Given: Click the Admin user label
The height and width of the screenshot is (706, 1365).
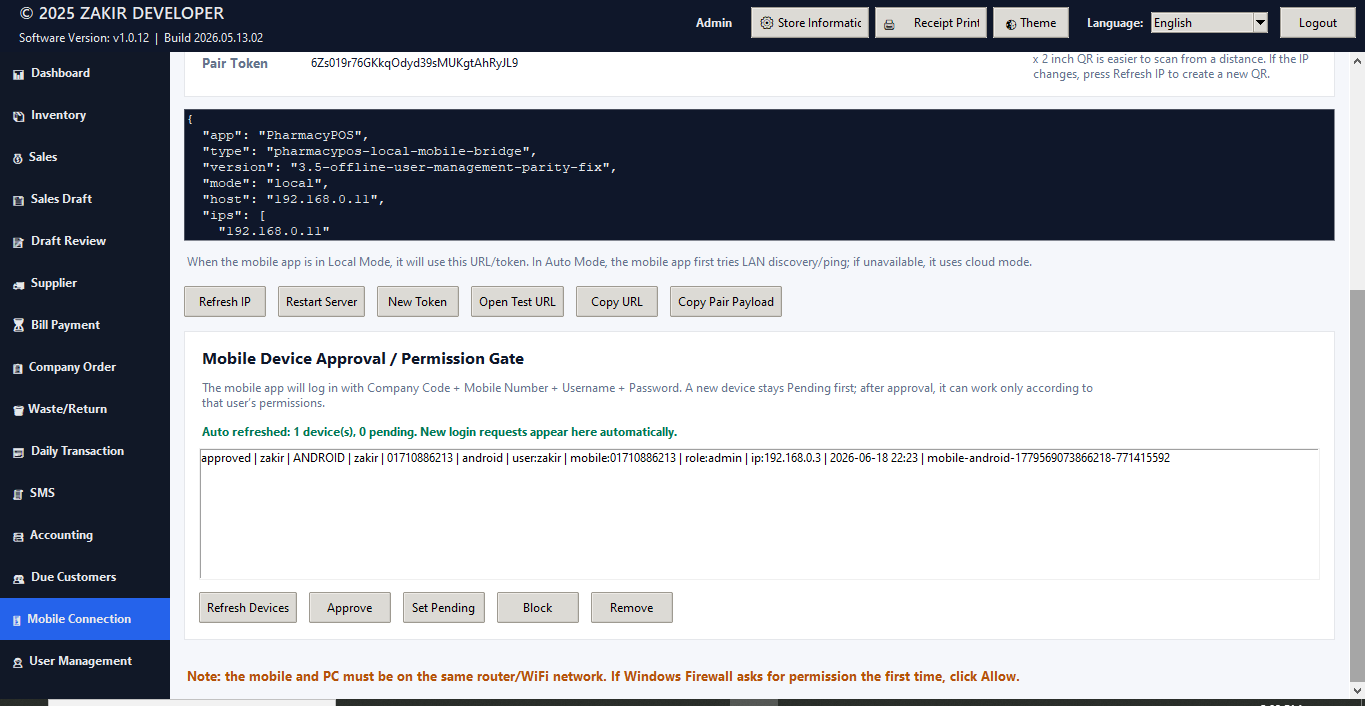Looking at the screenshot, I should (714, 23).
